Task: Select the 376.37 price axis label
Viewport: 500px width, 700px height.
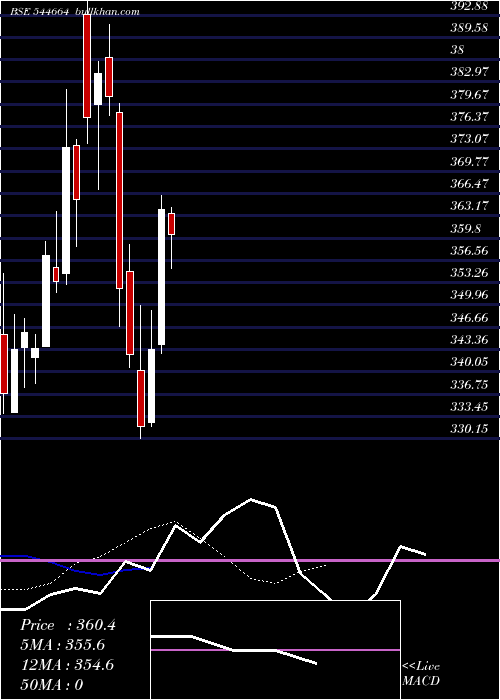Action: coord(469,117)
